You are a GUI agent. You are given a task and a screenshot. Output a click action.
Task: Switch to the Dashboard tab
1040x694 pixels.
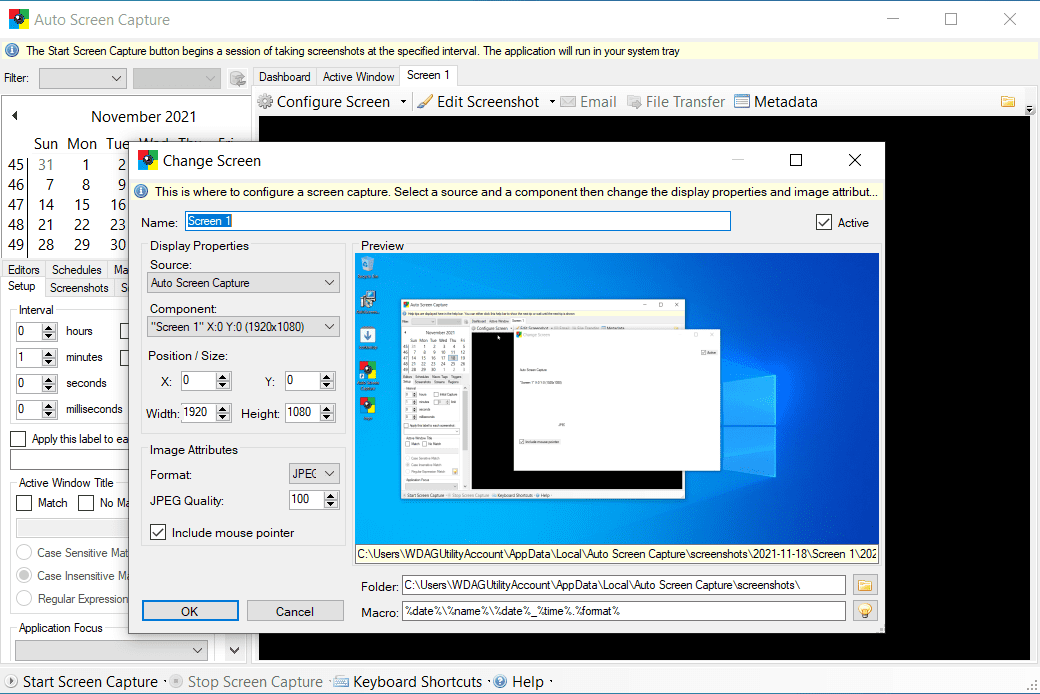(x=285, y=77)
